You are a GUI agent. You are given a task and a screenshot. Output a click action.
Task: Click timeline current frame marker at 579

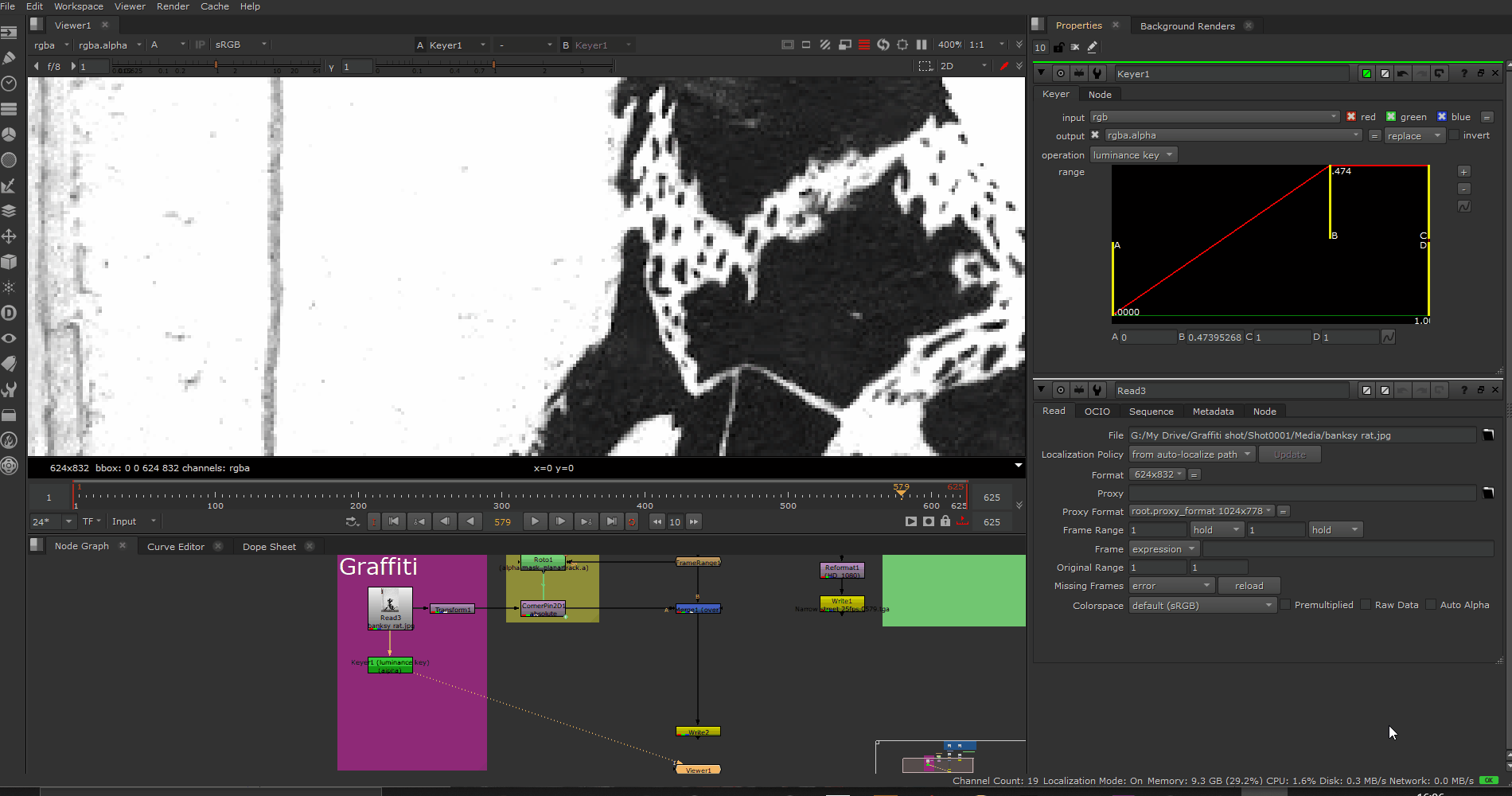tap(901, 490)
